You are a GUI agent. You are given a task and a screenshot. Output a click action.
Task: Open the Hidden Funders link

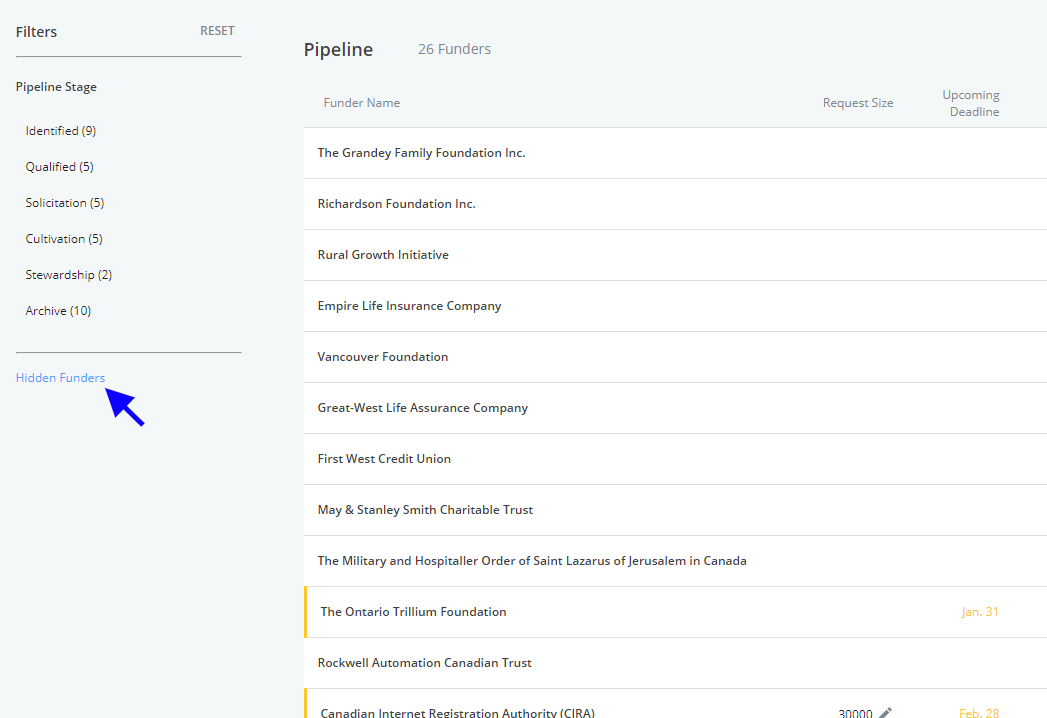[60, 377]
